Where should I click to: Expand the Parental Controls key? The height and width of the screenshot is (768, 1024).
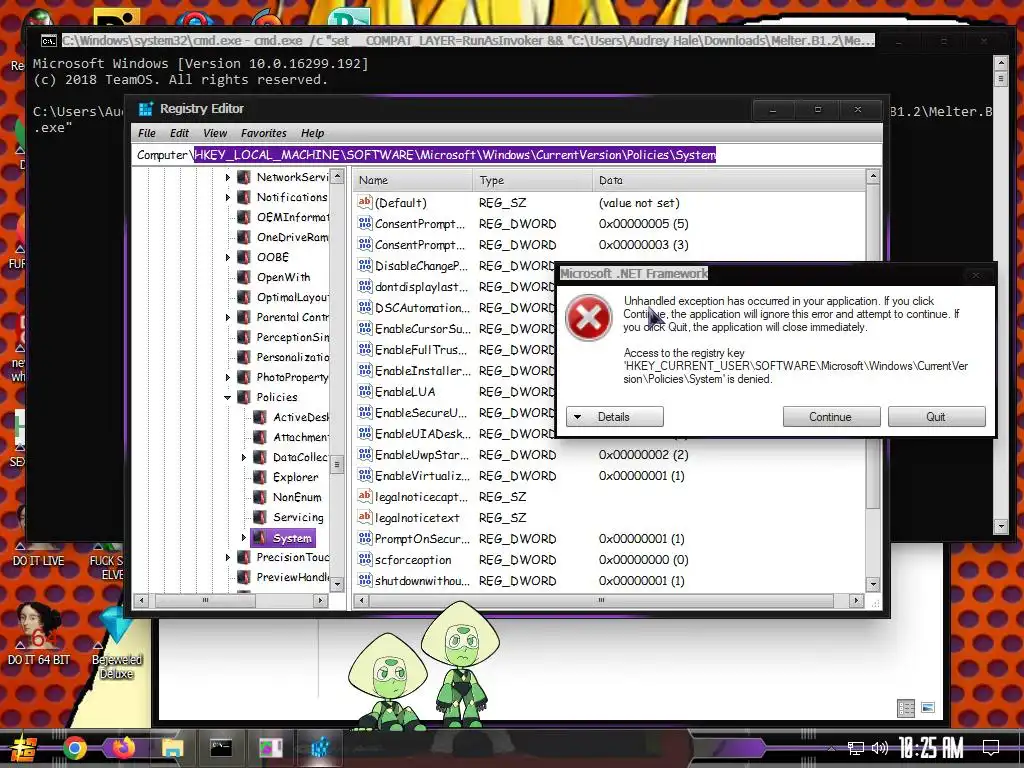(228, 317)
